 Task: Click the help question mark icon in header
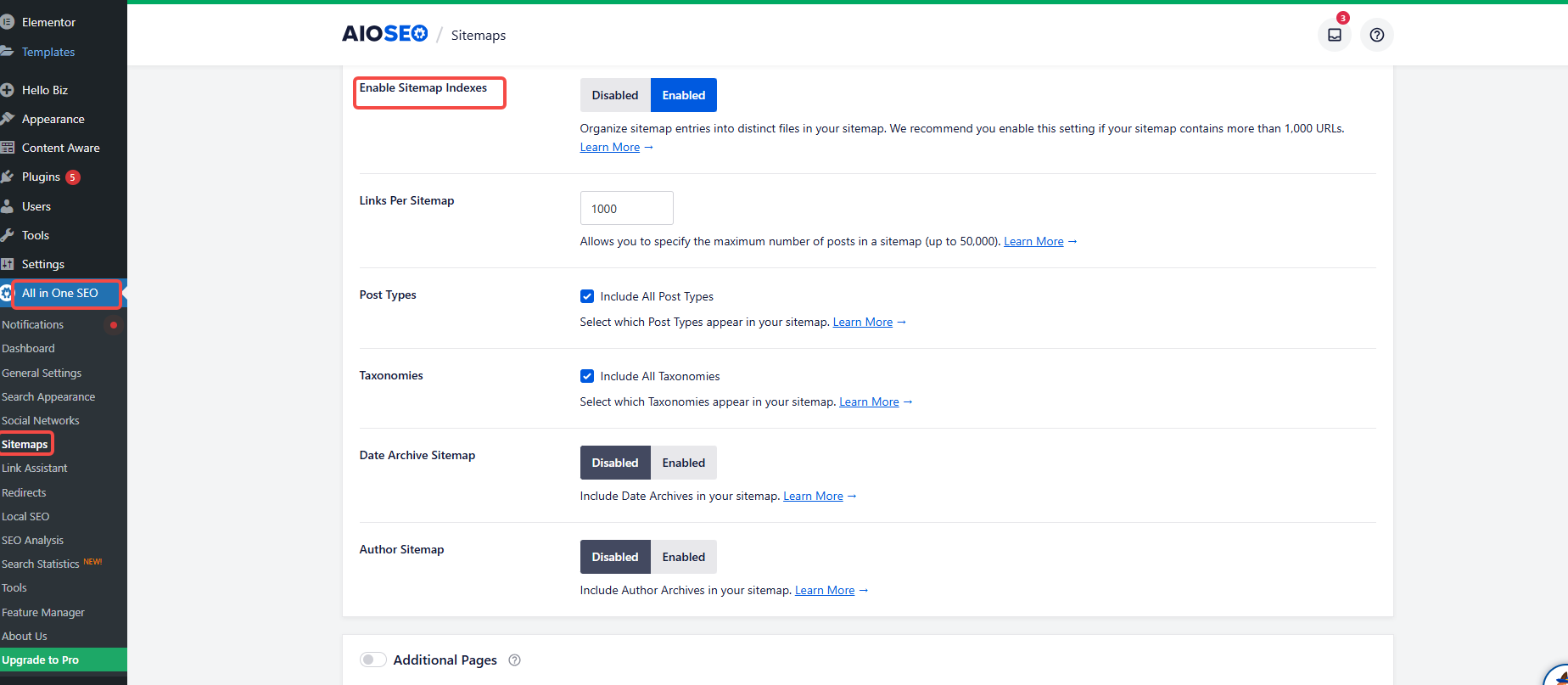[1376, 35]
